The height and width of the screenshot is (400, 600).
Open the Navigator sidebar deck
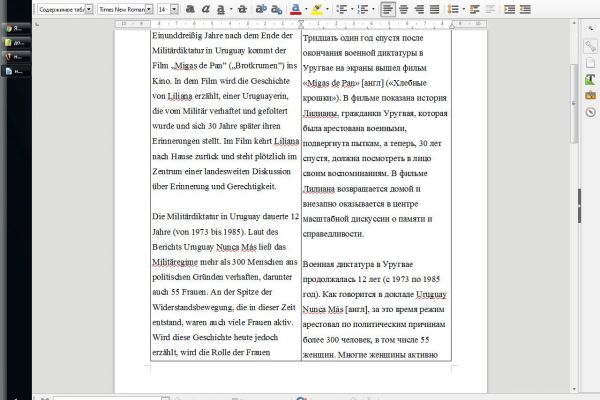590,112
